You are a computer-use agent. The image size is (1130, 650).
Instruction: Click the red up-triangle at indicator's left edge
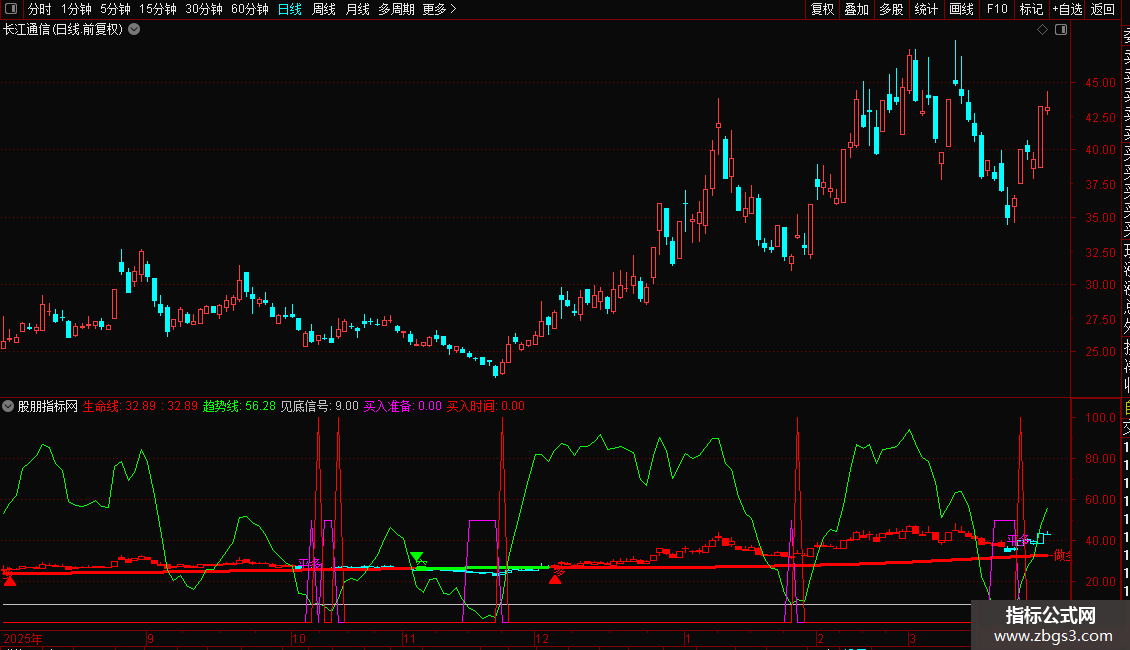[x=9, y=580]
